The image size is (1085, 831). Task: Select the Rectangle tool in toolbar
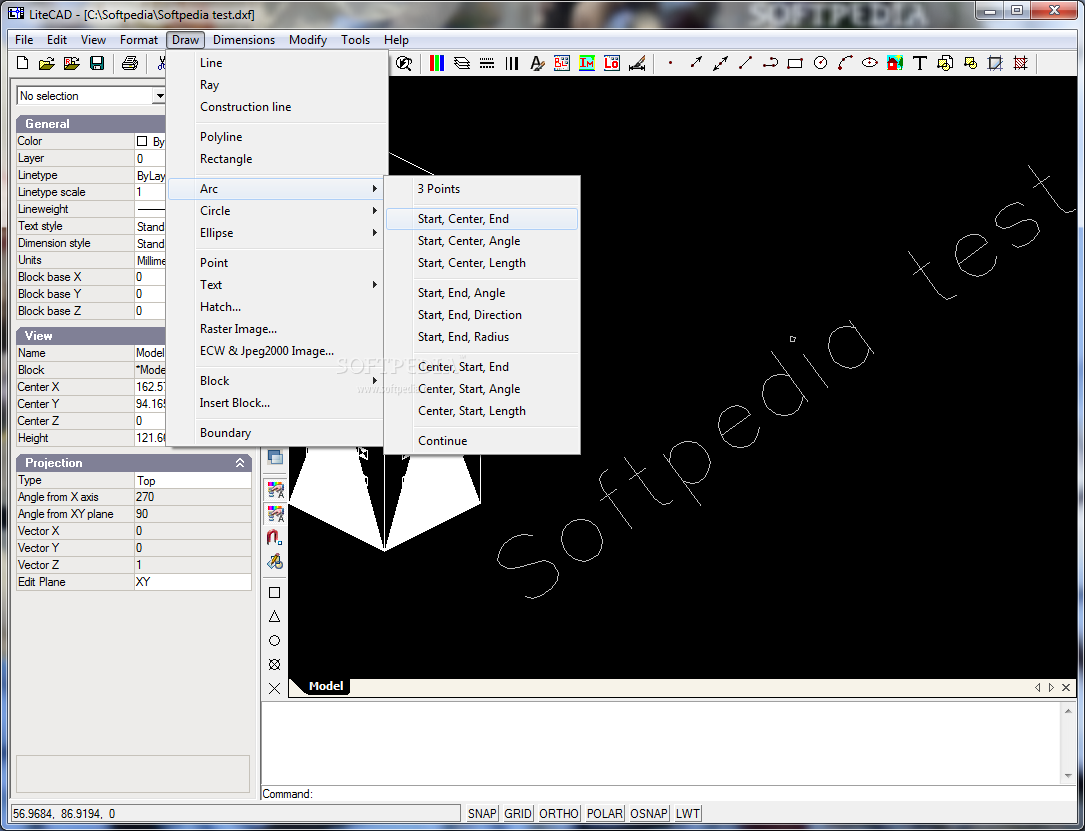pyautogui.click(x=795, y=64)
